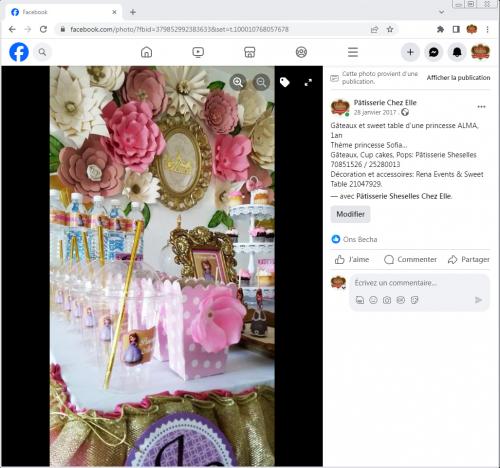
Task: Go to the Home feed icon
Action: (146, 52)
